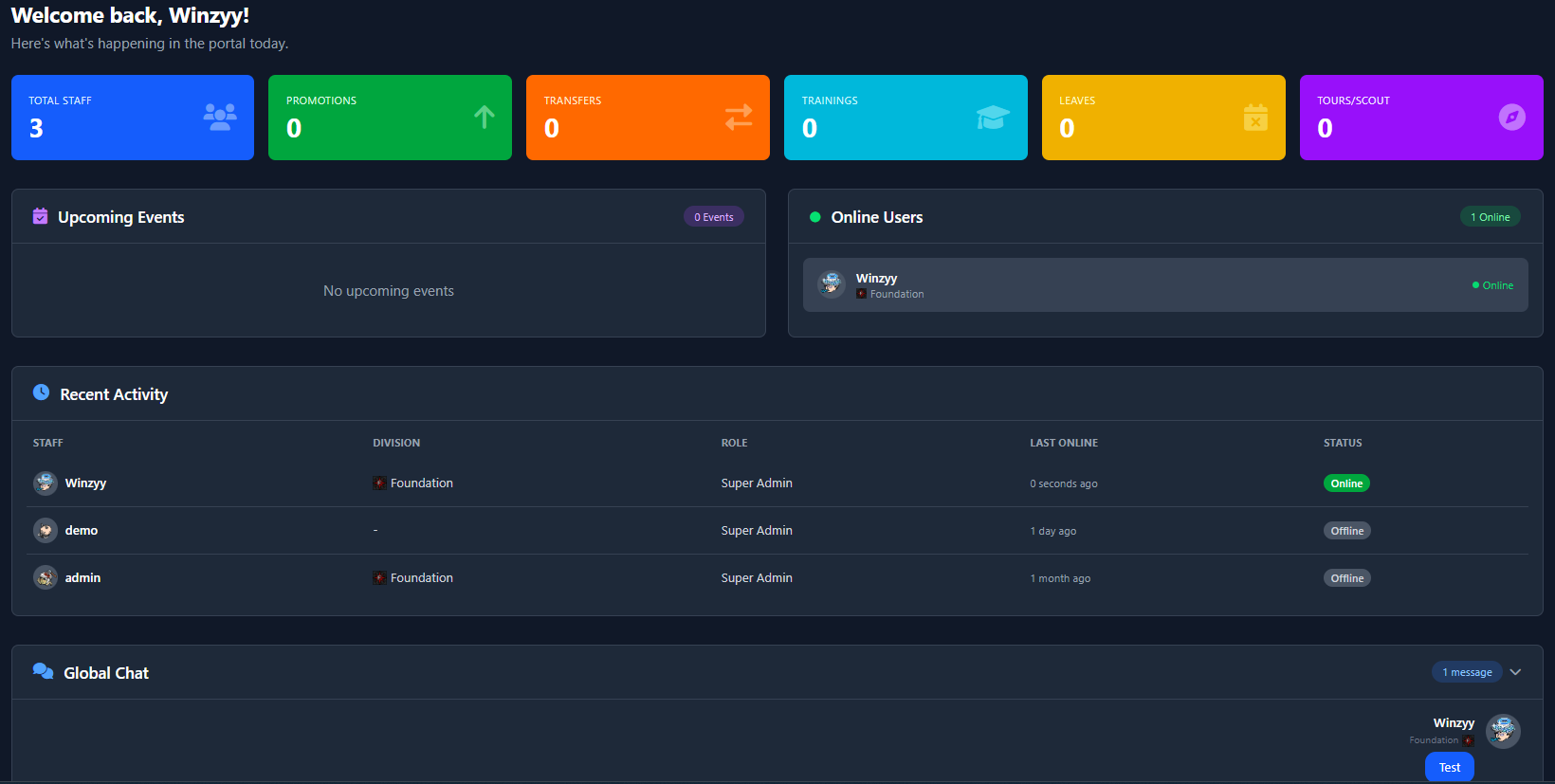Open the Tours/Scout card

[1421, 118]
